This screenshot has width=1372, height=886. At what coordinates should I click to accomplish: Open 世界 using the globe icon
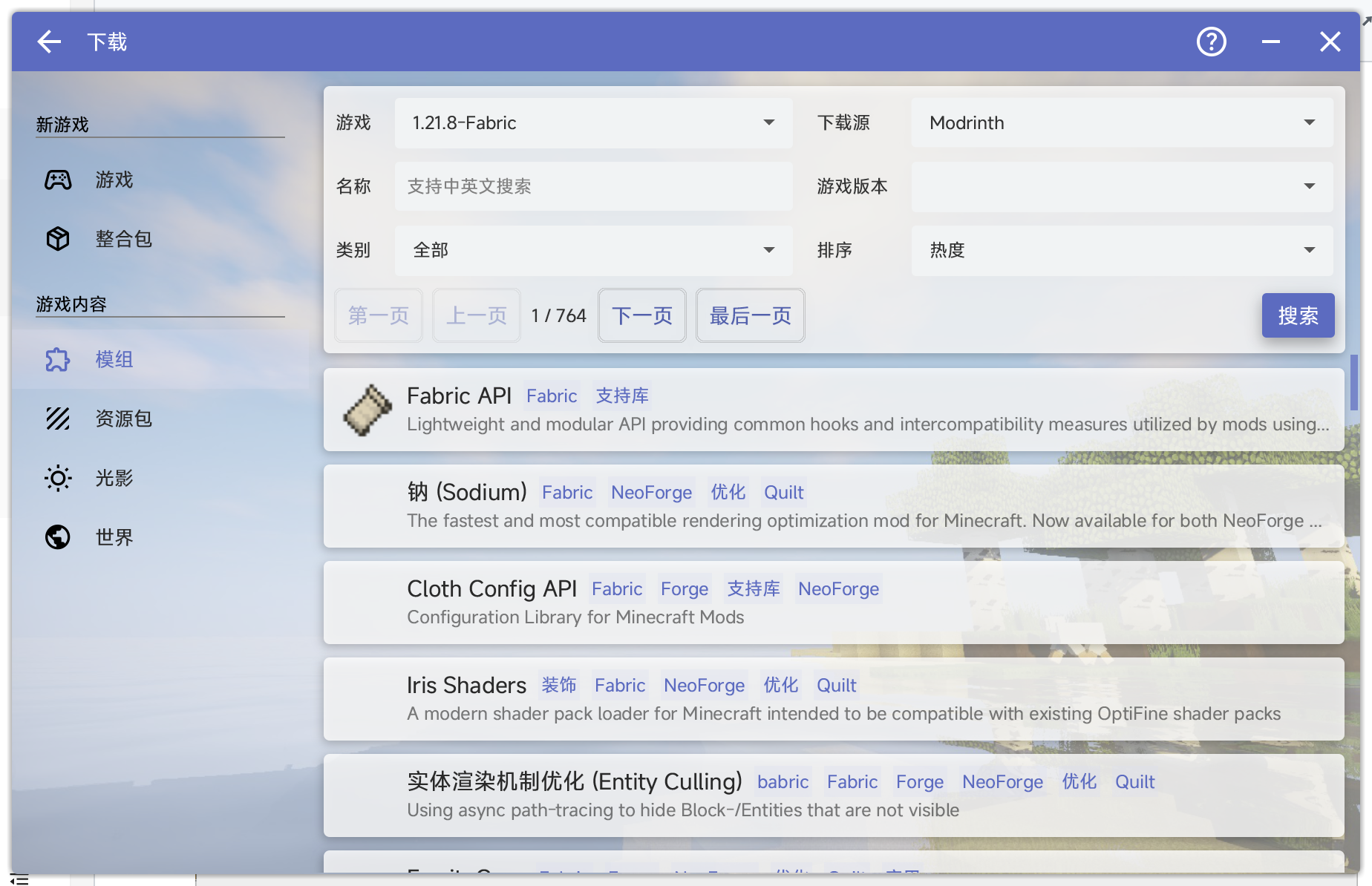(x=57, y=537)
